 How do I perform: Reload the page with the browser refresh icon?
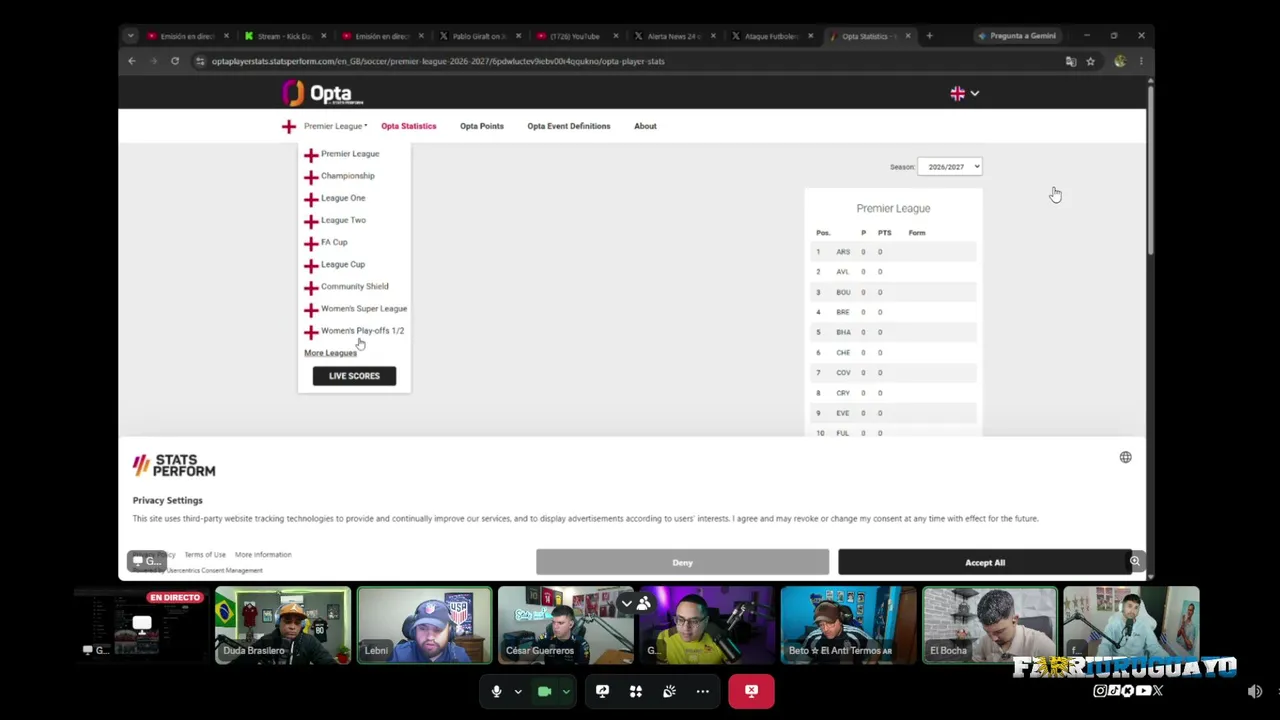tap(175, 61)
